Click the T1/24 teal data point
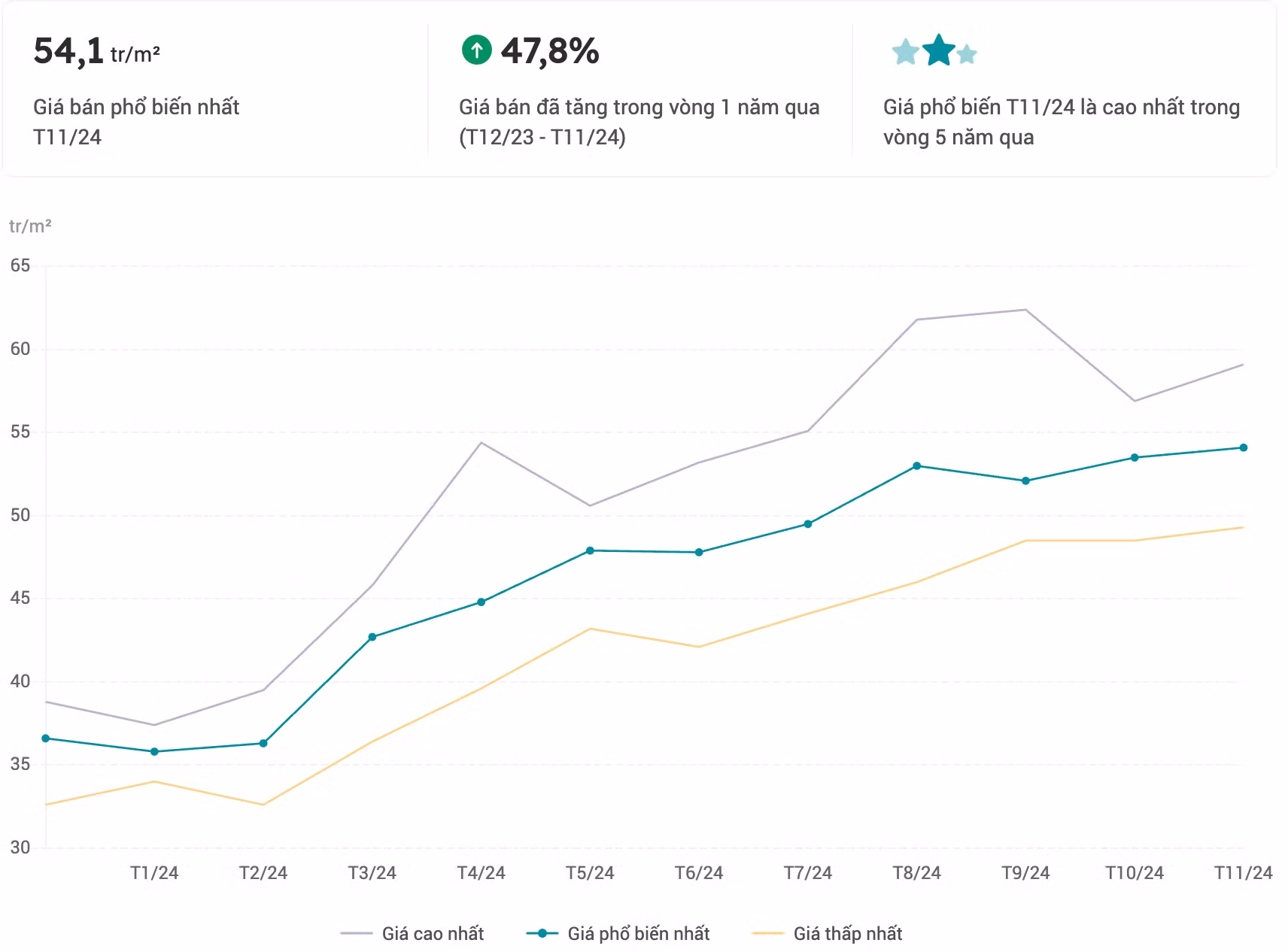This screenshot has height=952, width=1288. coord(154,751)
